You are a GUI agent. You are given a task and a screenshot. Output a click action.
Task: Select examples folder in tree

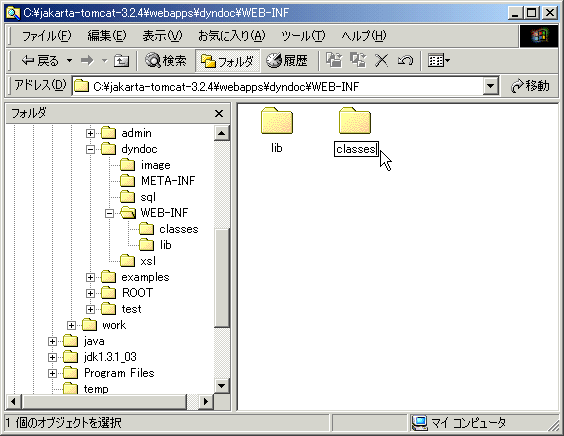click(145, 277)
